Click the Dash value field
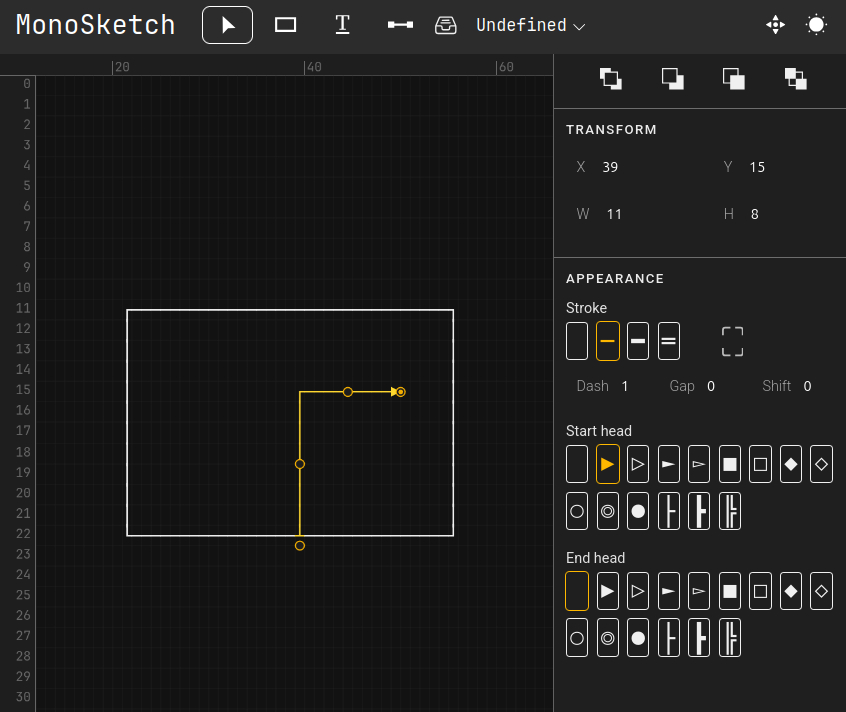 625,386
